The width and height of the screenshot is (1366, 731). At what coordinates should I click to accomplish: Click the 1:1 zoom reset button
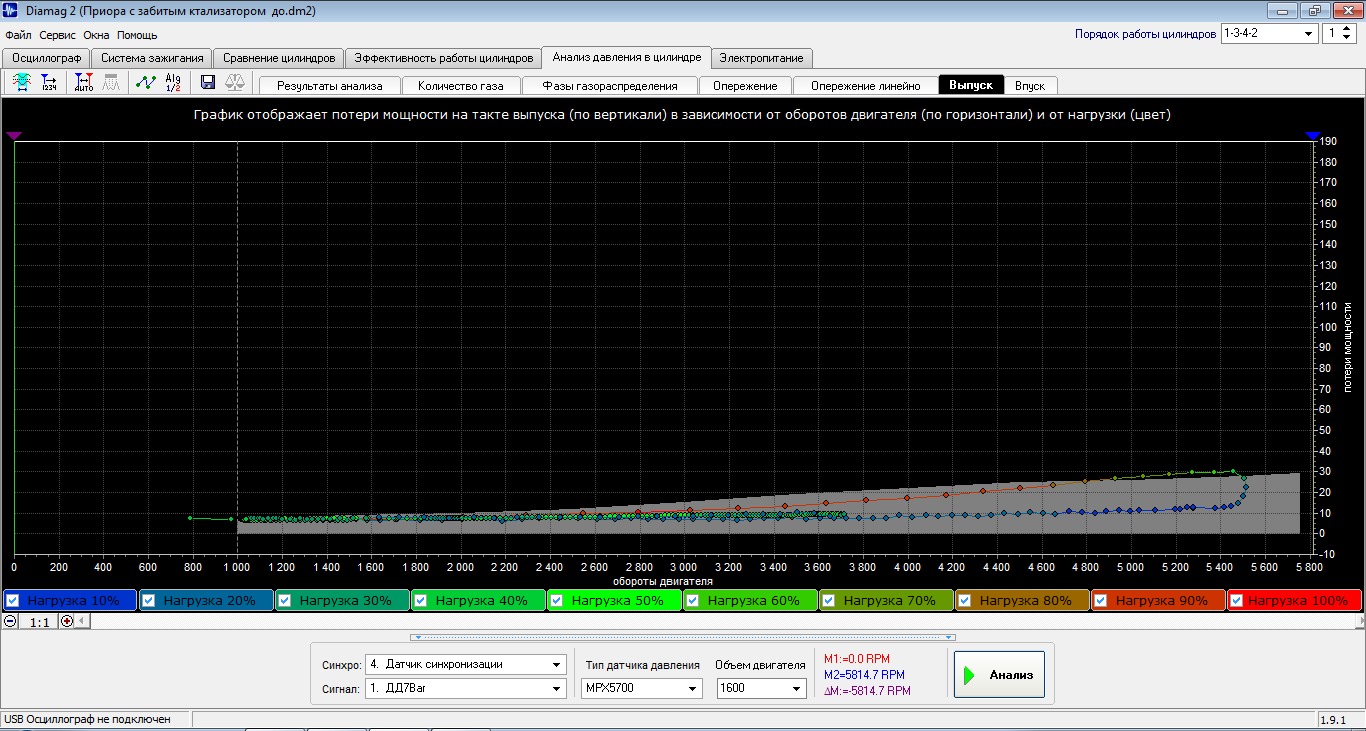39,622
